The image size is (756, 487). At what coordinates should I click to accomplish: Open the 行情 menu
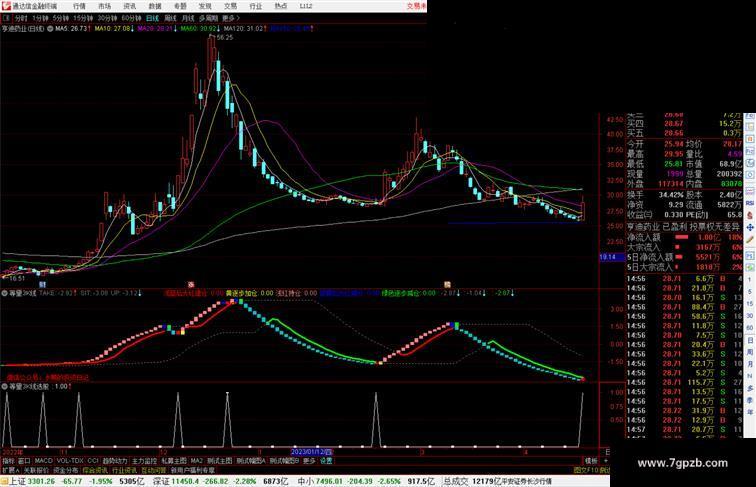tap(79, 6)
